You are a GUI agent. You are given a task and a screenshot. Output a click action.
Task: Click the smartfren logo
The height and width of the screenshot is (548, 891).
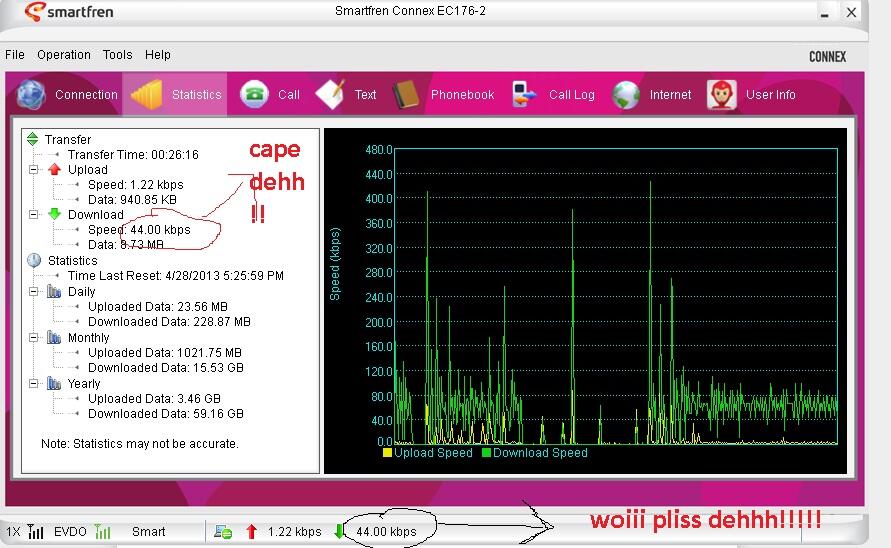click(69, 11)
